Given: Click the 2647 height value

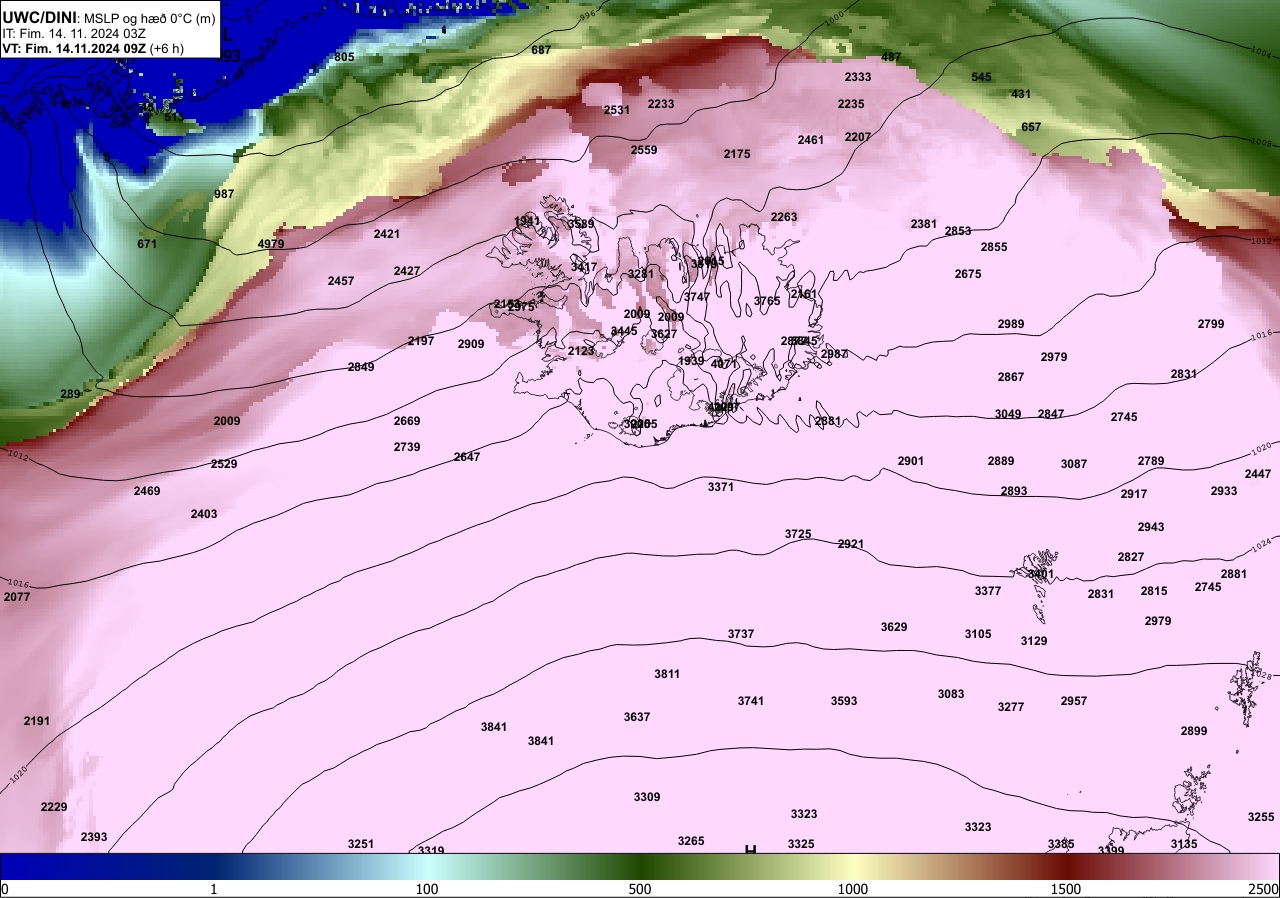Looking at the screenshot, I should 467,457.
